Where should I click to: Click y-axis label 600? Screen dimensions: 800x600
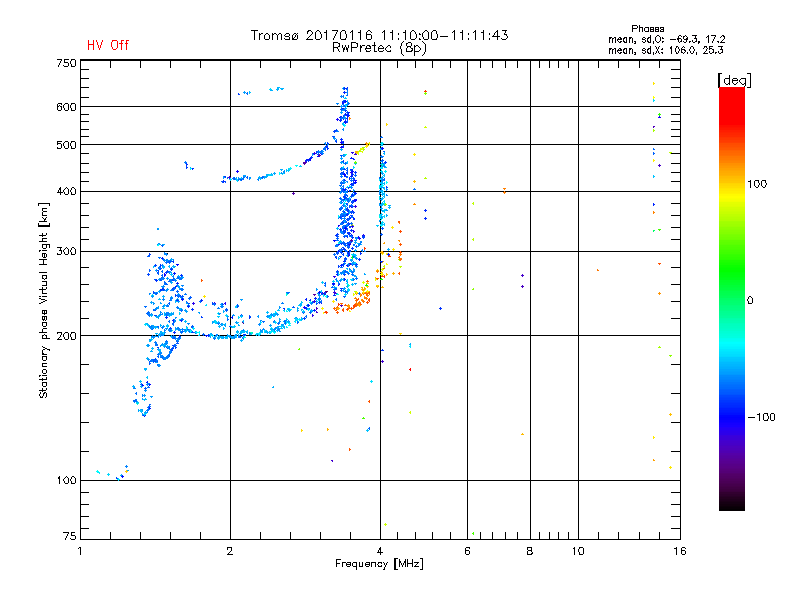click(x=66, y=107)
